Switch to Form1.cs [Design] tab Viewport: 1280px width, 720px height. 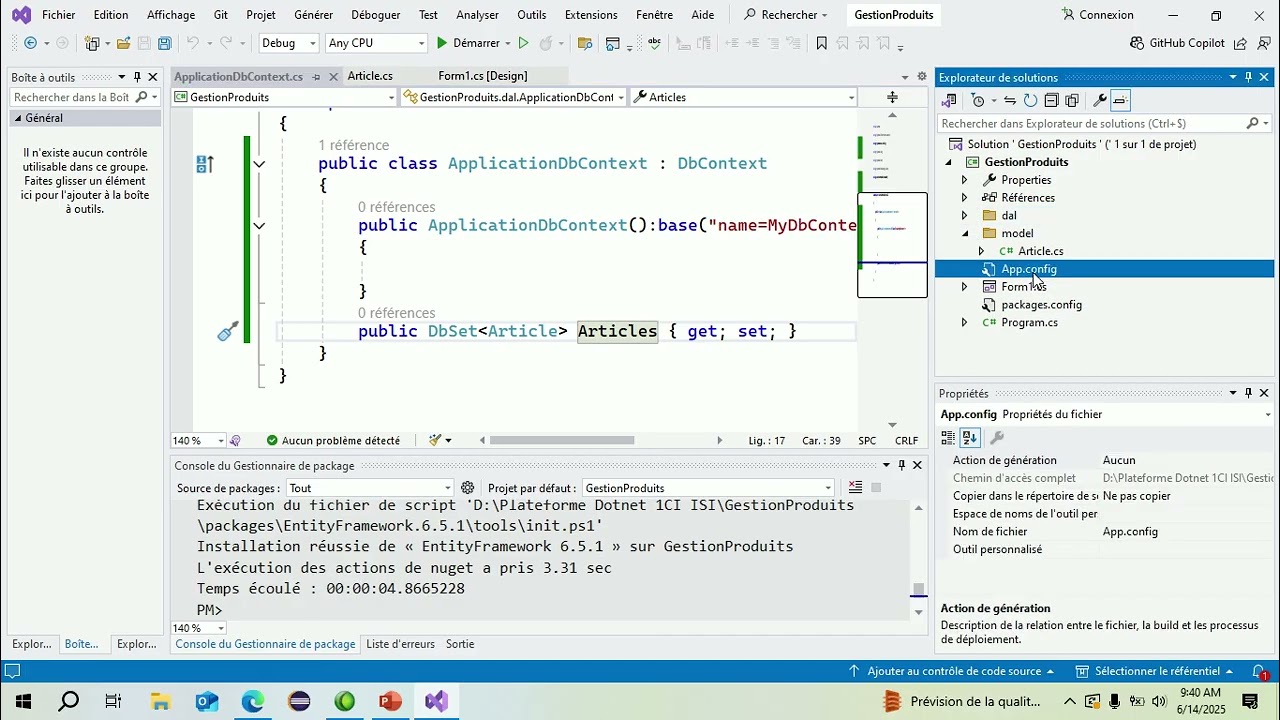(483, 76)
